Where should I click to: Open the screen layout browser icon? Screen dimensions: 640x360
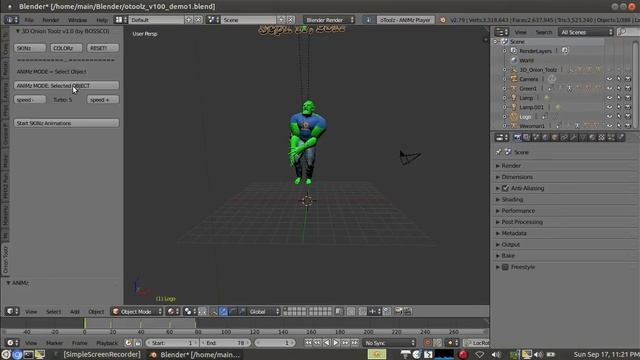click(x=120, y=20)
